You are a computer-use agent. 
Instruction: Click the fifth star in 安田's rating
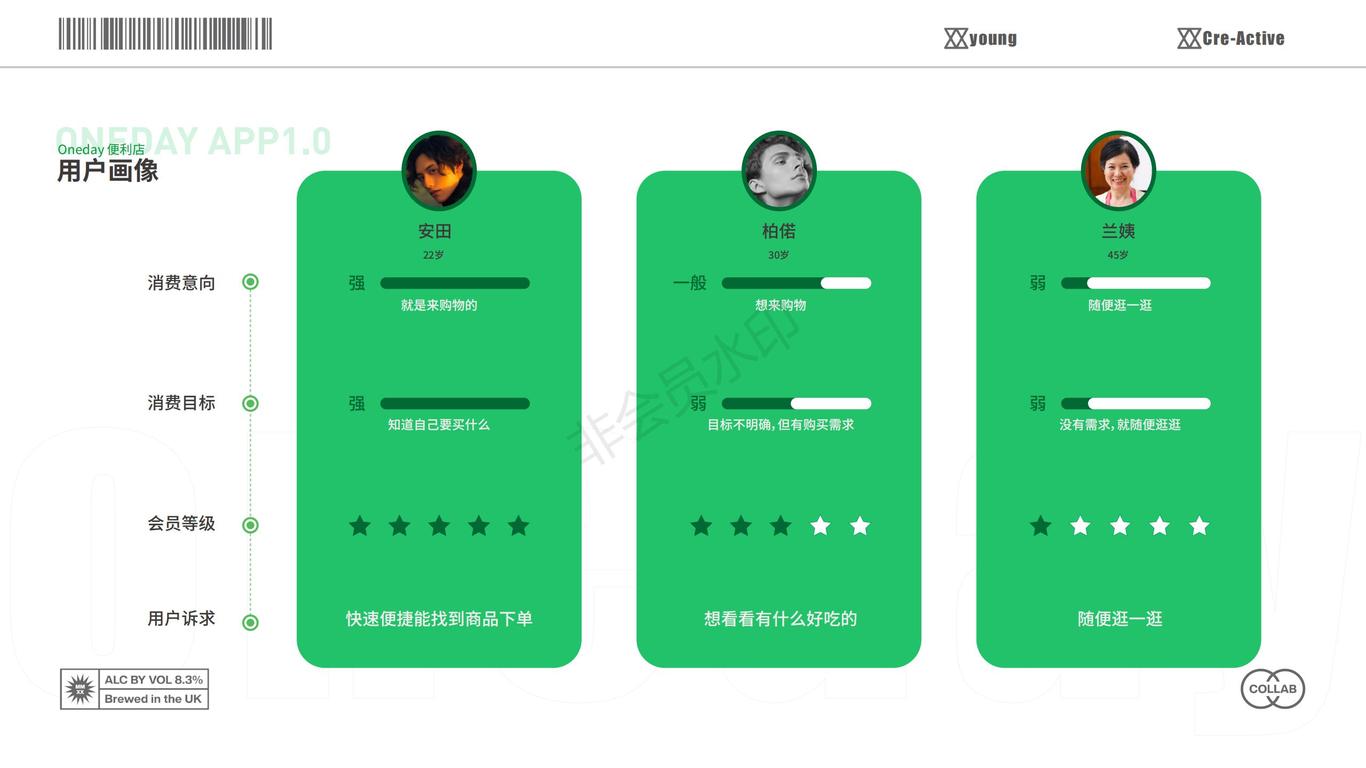tap(518, 526)
